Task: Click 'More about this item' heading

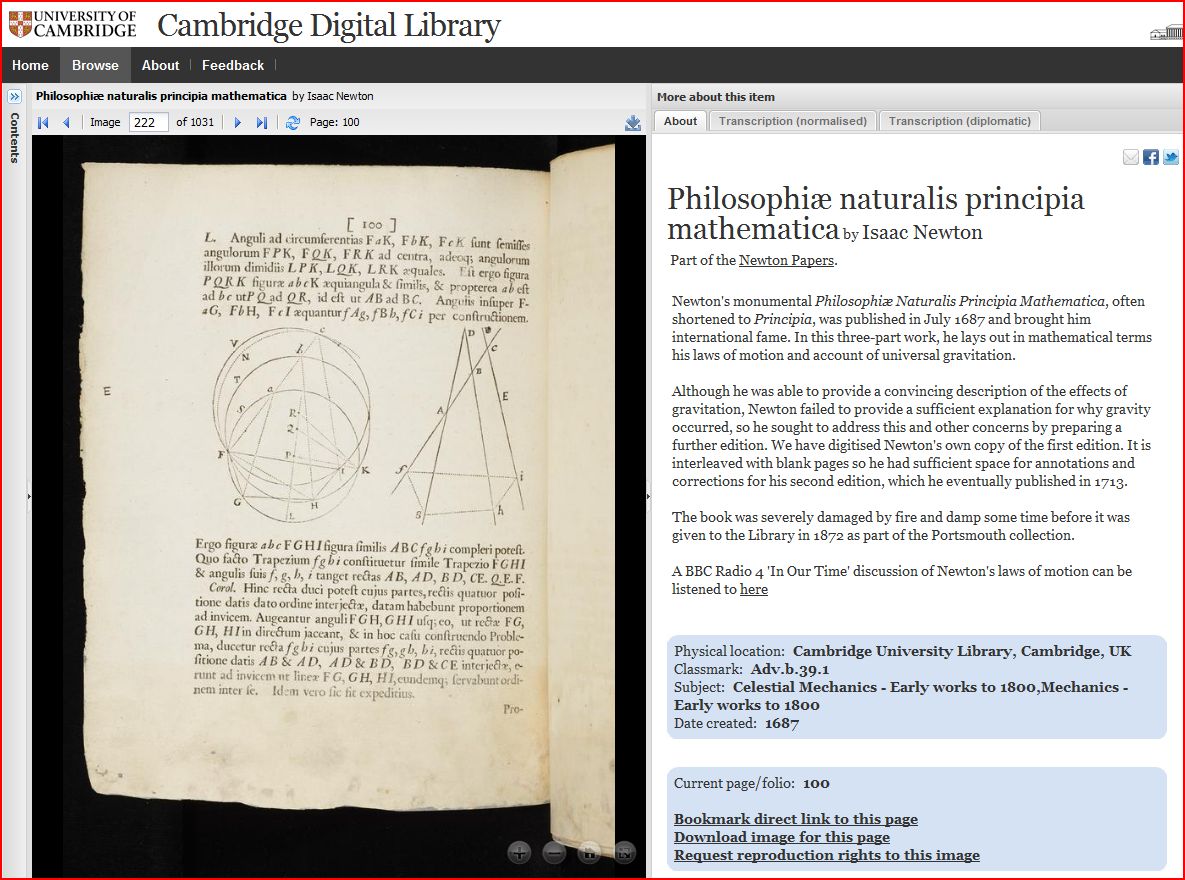Action: pos(716,97)
